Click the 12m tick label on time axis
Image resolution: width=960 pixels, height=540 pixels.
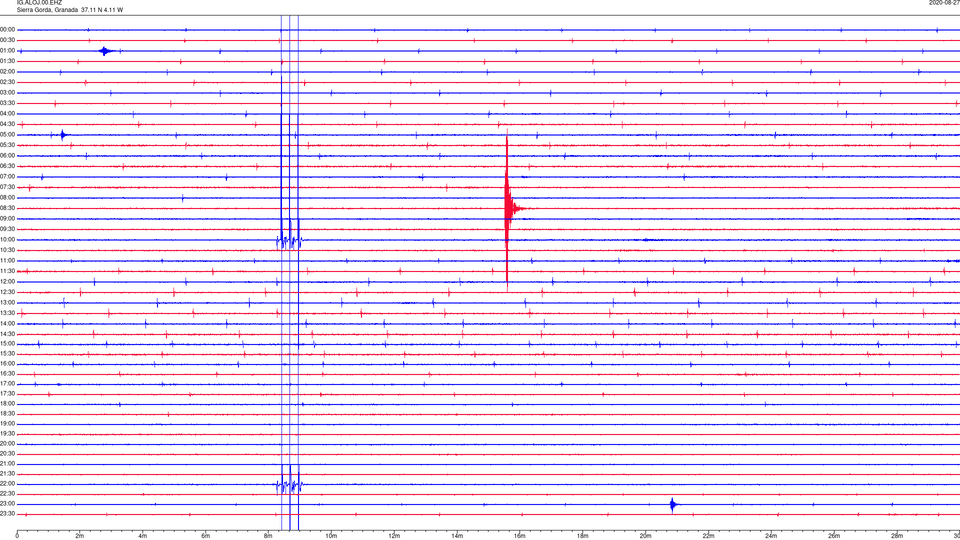pos(394,536)
